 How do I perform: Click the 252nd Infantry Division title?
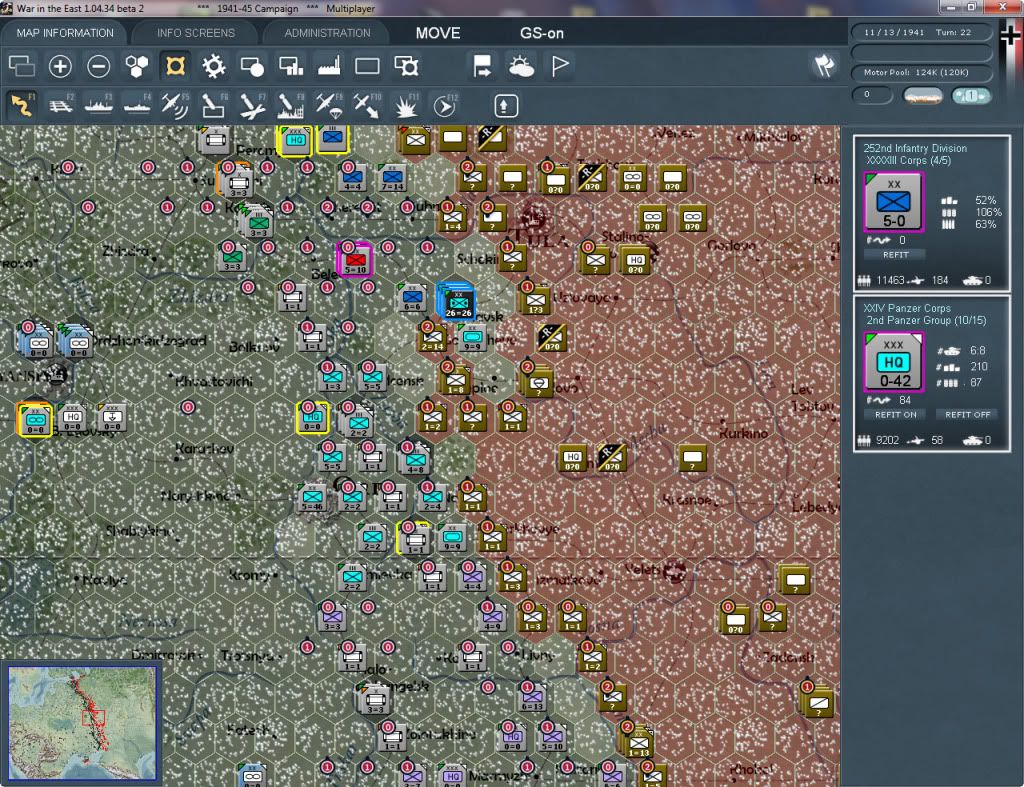(915, 148)
